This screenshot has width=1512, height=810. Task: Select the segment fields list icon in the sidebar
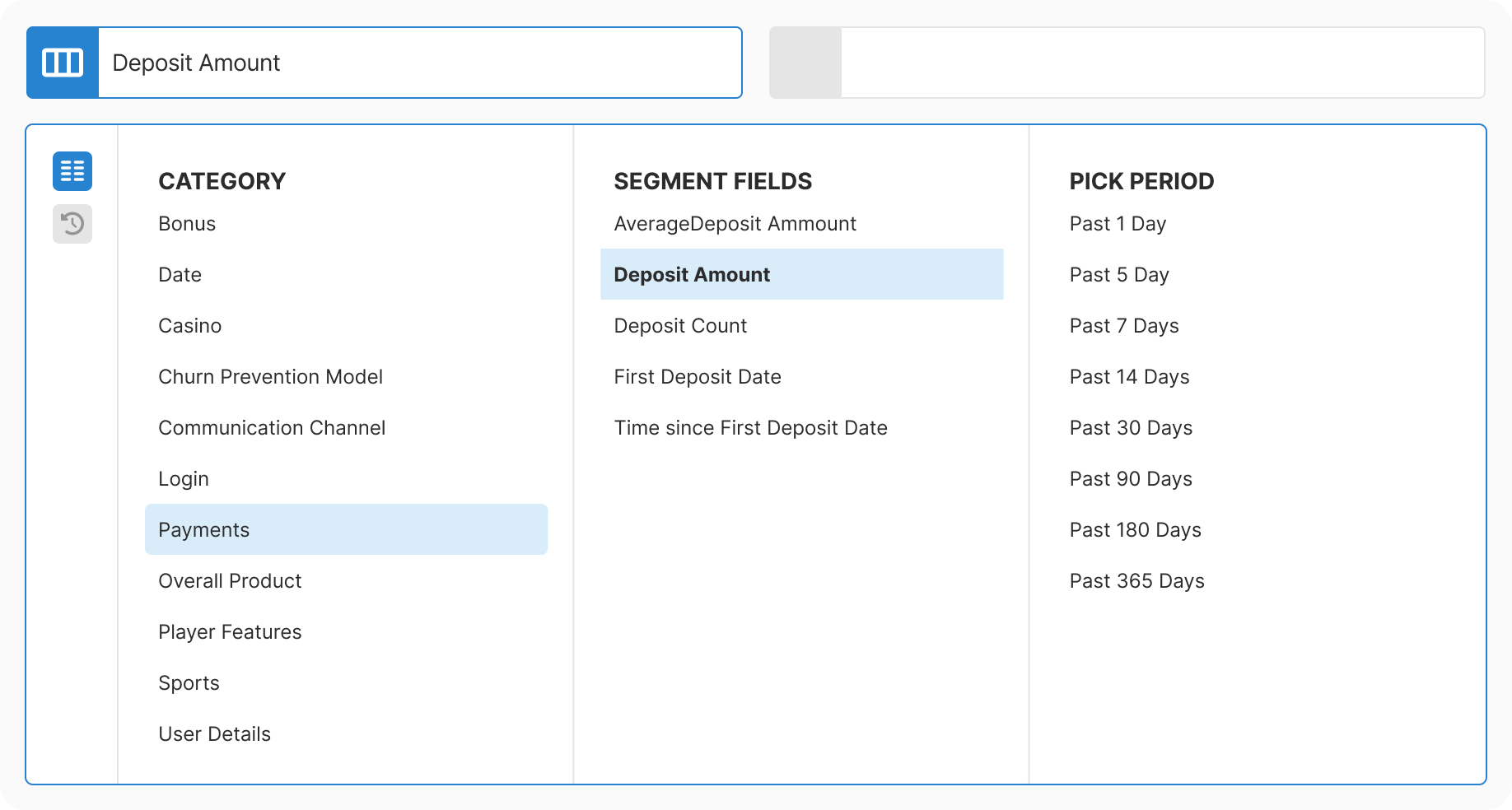tap(72, 171)
